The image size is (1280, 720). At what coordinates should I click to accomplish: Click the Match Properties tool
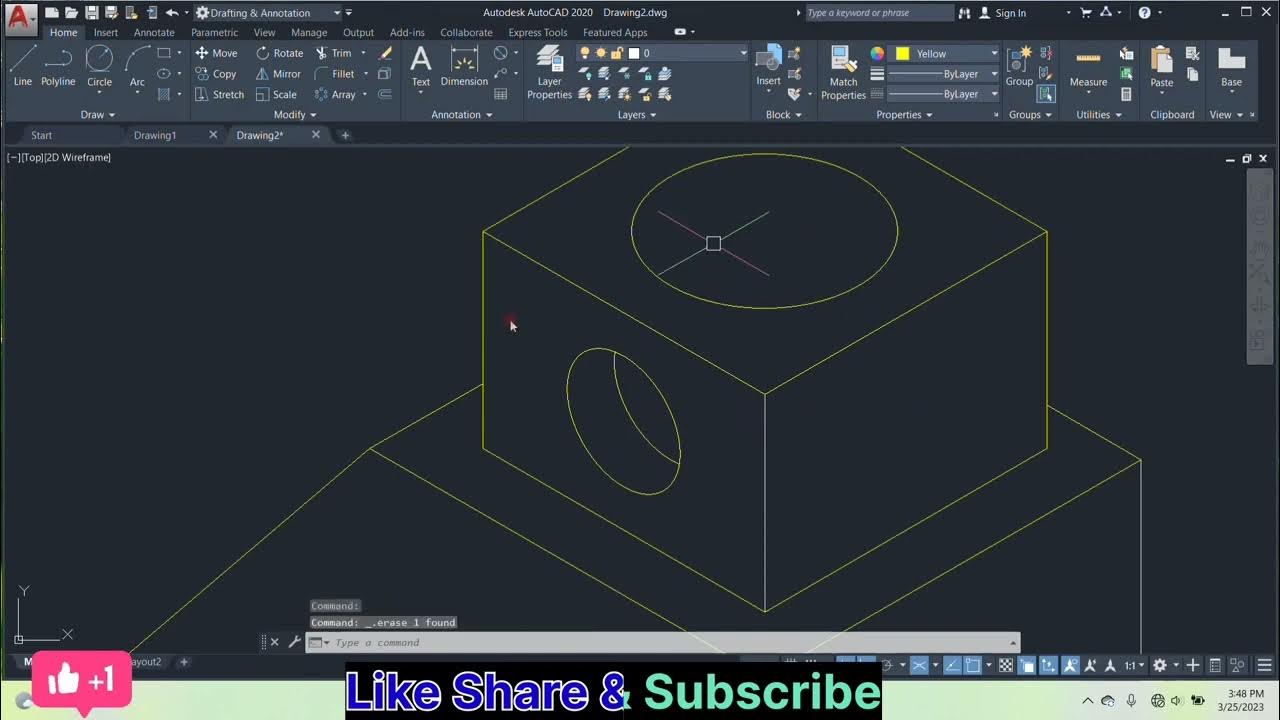[x=843, y=72]
